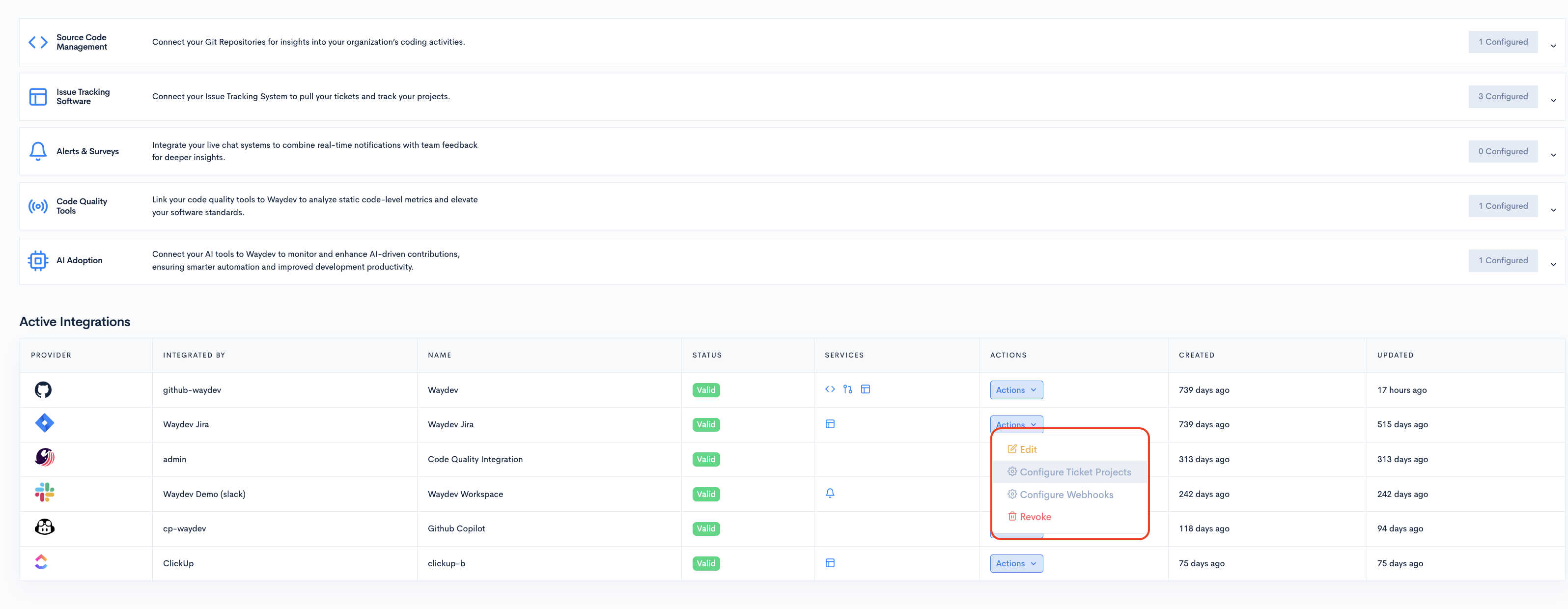
Task: Click the Issue Tracking Software layout icon
Action: [38, 97]
